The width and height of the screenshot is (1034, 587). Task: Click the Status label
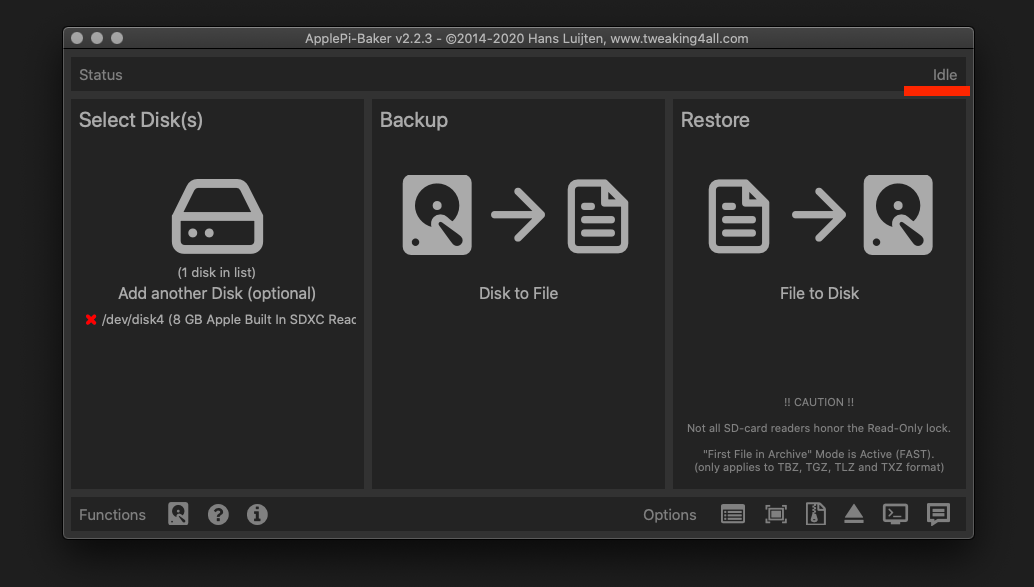click(101, 75)
